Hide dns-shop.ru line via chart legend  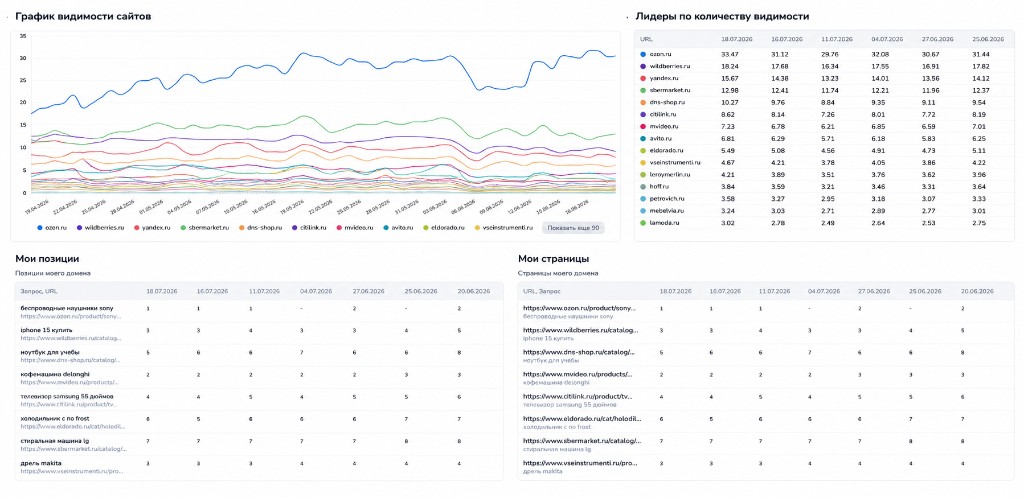point(259,228)
